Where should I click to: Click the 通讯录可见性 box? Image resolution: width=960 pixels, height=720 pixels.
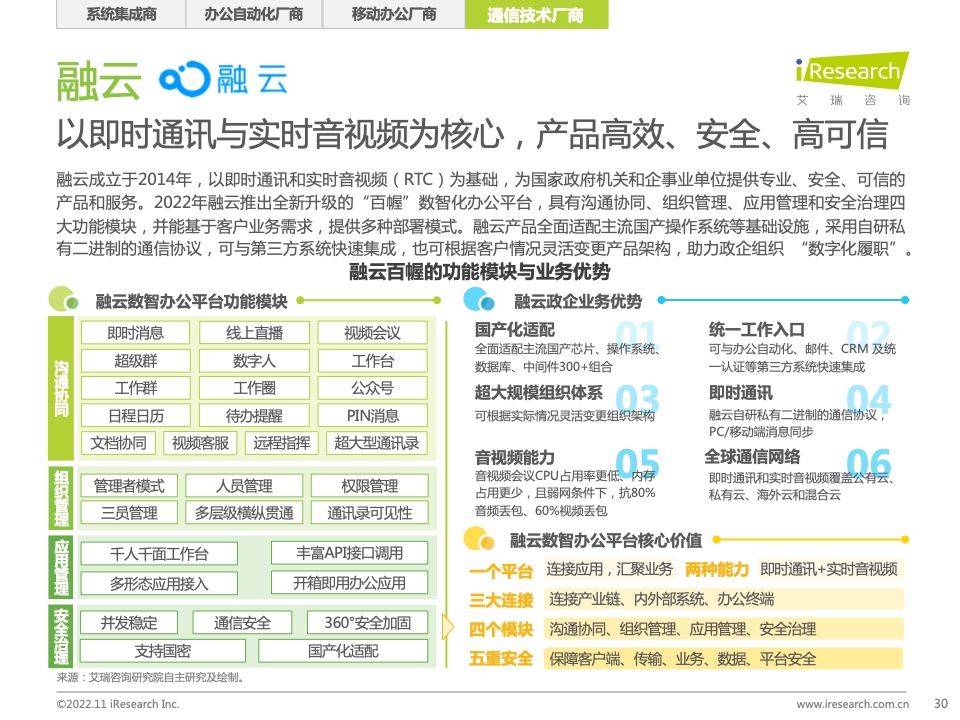point(369,512)
